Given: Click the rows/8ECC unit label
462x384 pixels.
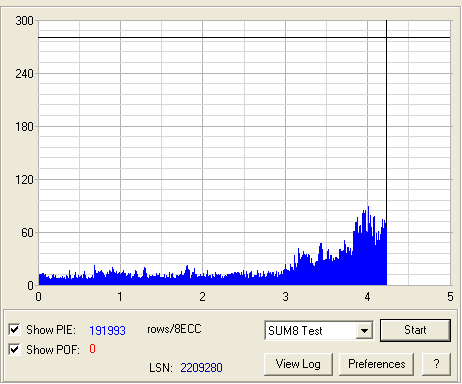Looking at the screenshot, I should (174, 329).
